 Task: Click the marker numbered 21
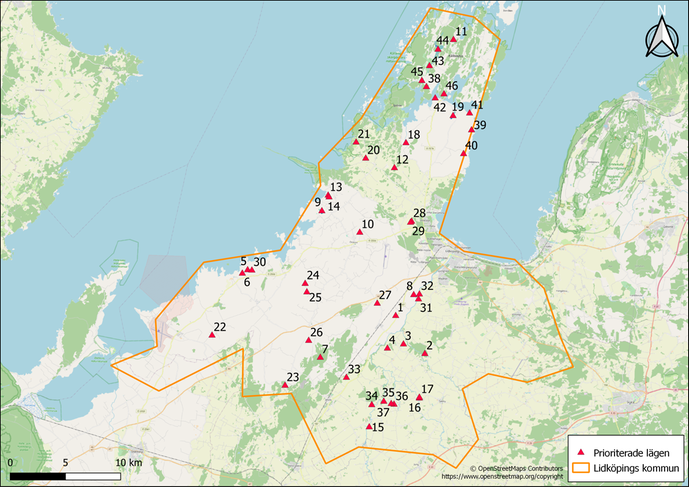click(356, 142)
